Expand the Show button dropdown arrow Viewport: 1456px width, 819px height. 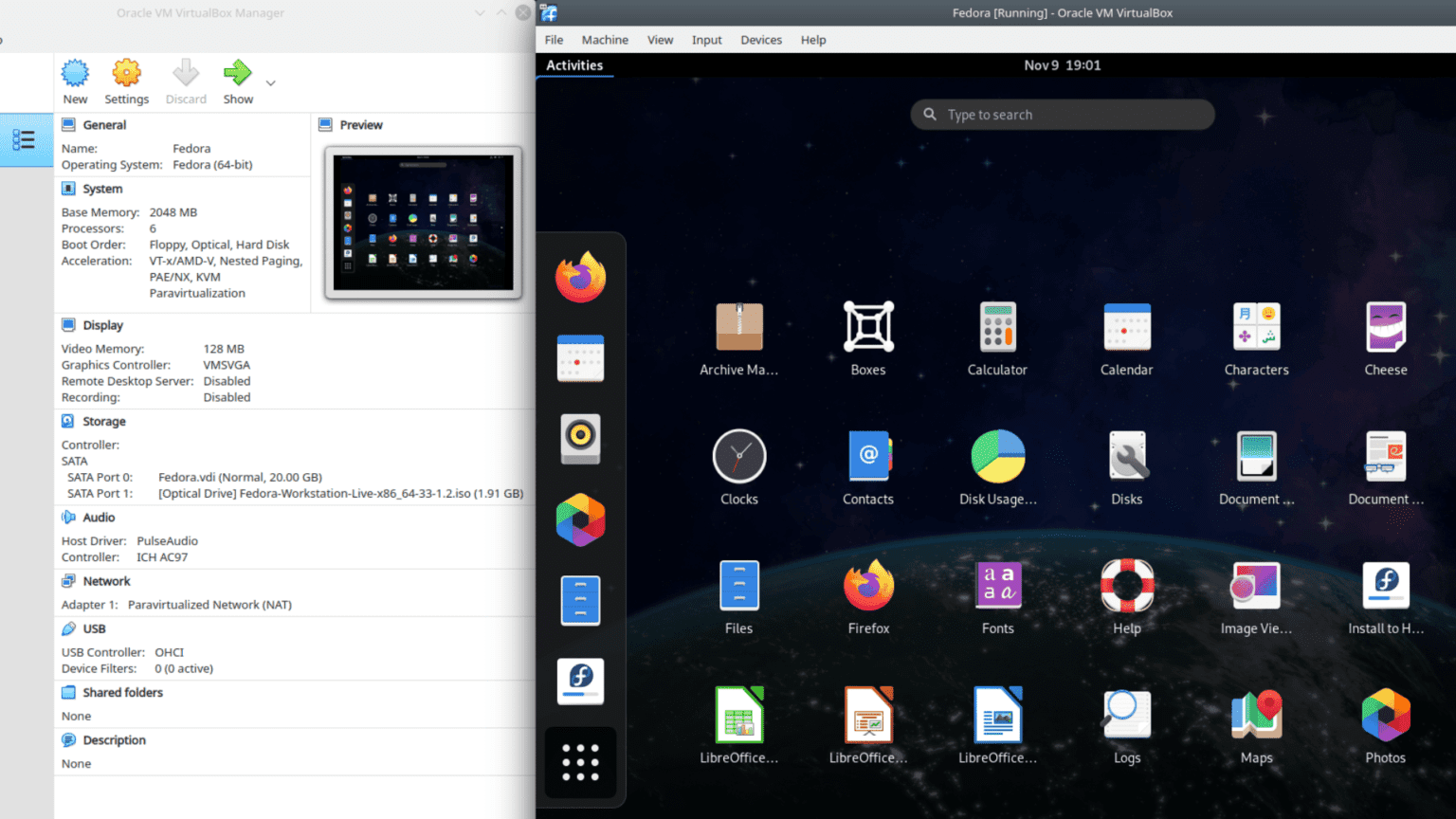point(270,82)
